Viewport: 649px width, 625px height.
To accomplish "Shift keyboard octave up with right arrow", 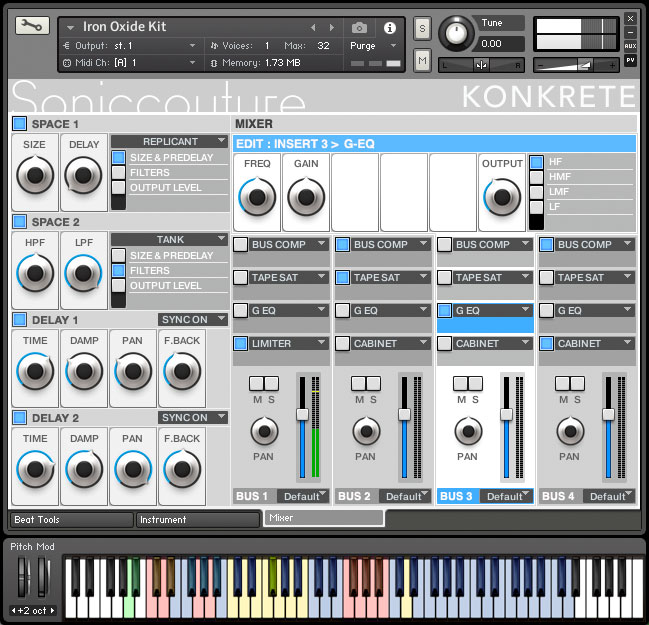I will pos(53,611).
